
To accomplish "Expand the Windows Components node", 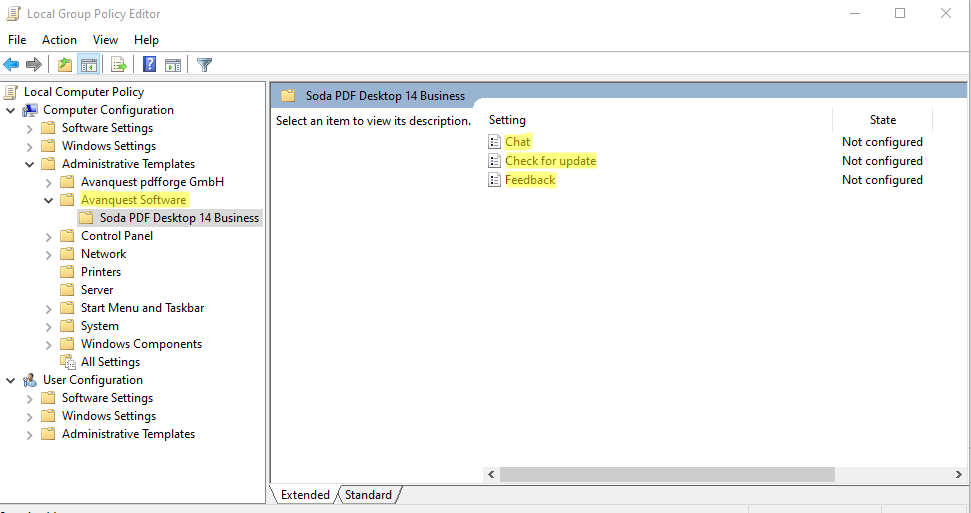I will tap(49, 344).
